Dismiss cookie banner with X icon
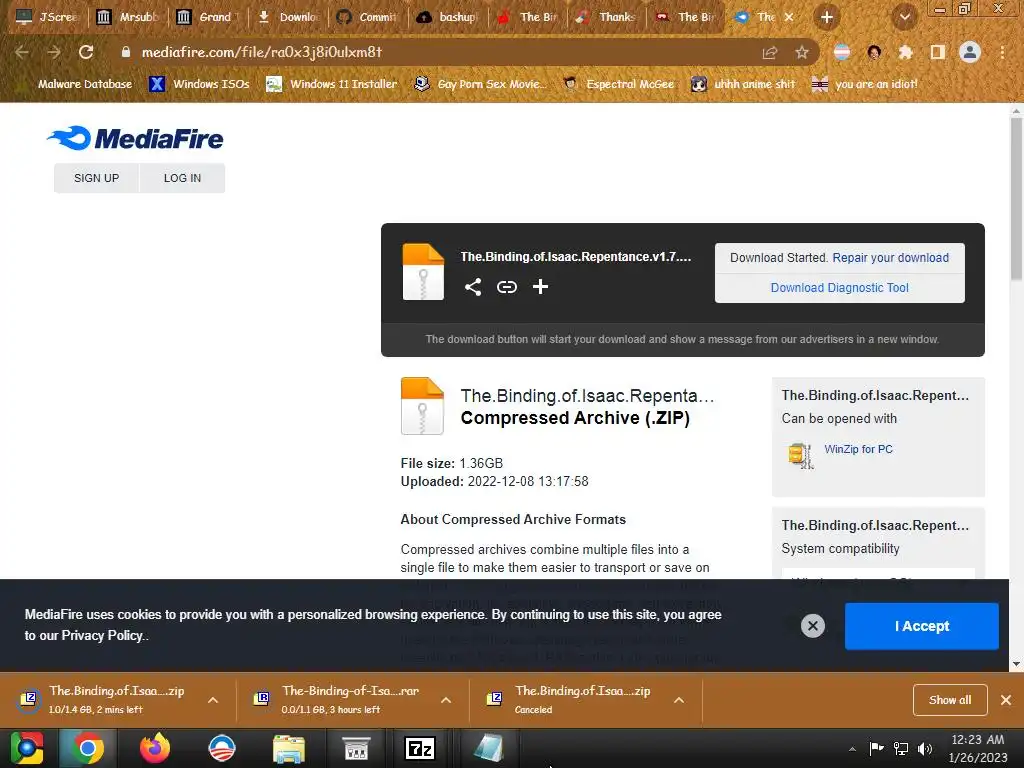This screenshot has height=768, width=1024. tap(813, 626)
